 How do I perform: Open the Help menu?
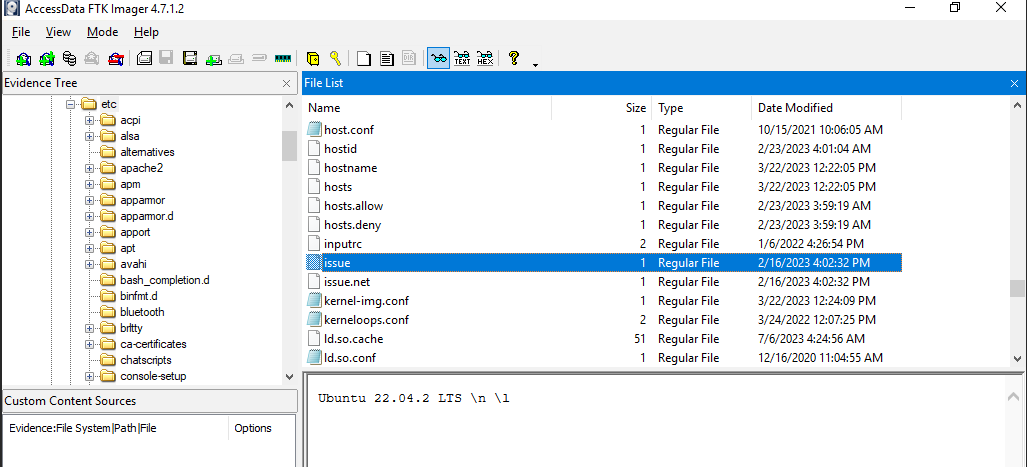[x=146, y=32]
